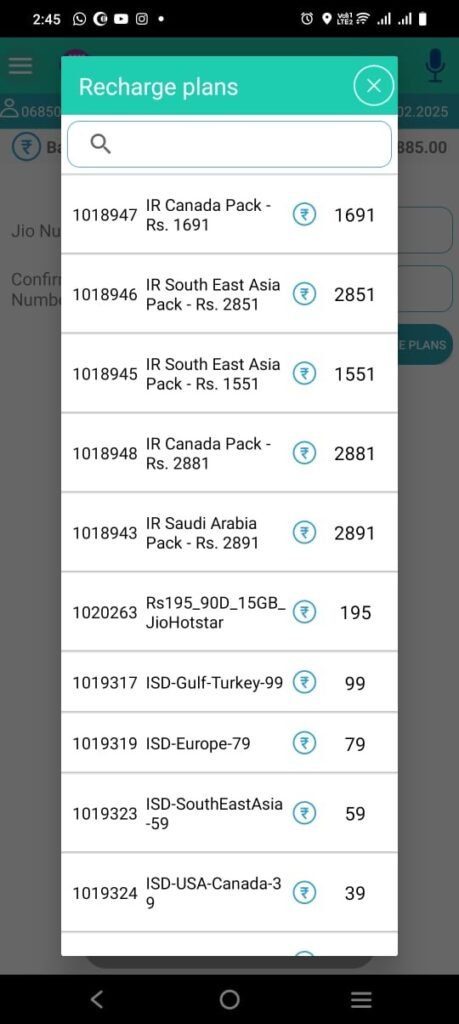Open the hamburger menu behind dialog
Image resolution: width=459 pixels, height=1024 pixels.
20,65
